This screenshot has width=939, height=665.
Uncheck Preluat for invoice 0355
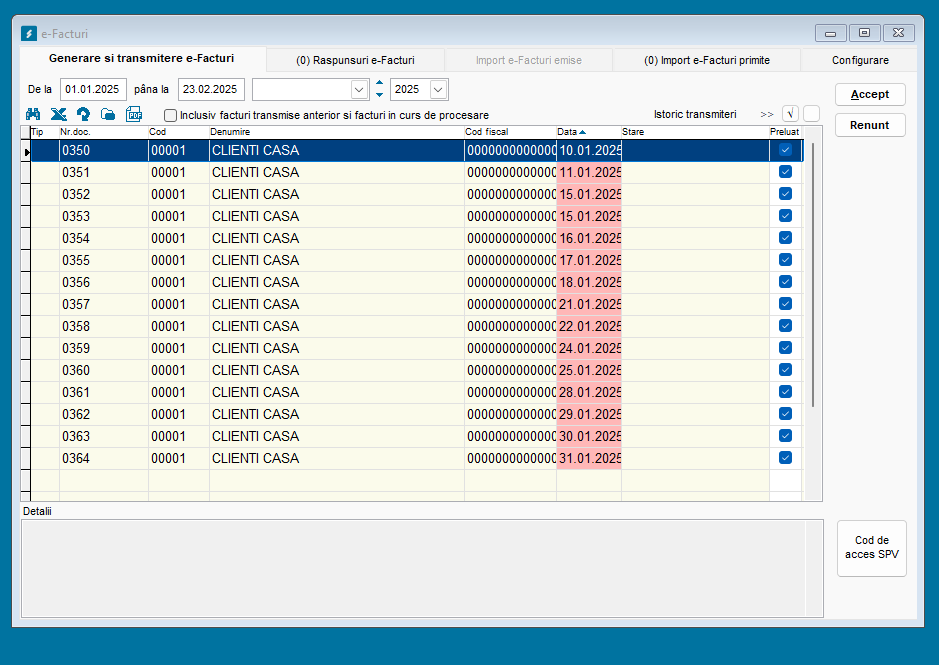[785, 260]
